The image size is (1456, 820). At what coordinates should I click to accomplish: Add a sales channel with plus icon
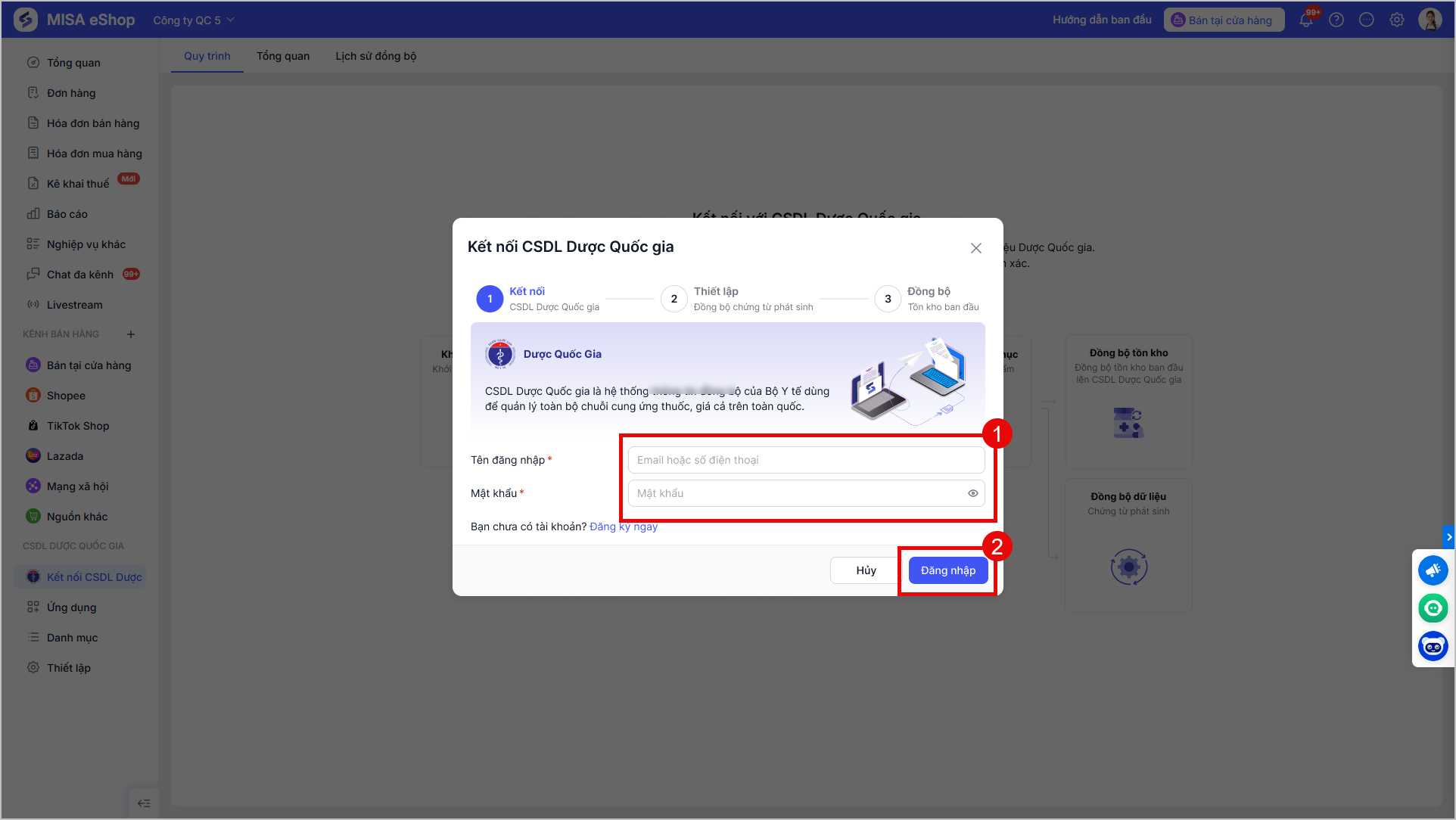131,334
